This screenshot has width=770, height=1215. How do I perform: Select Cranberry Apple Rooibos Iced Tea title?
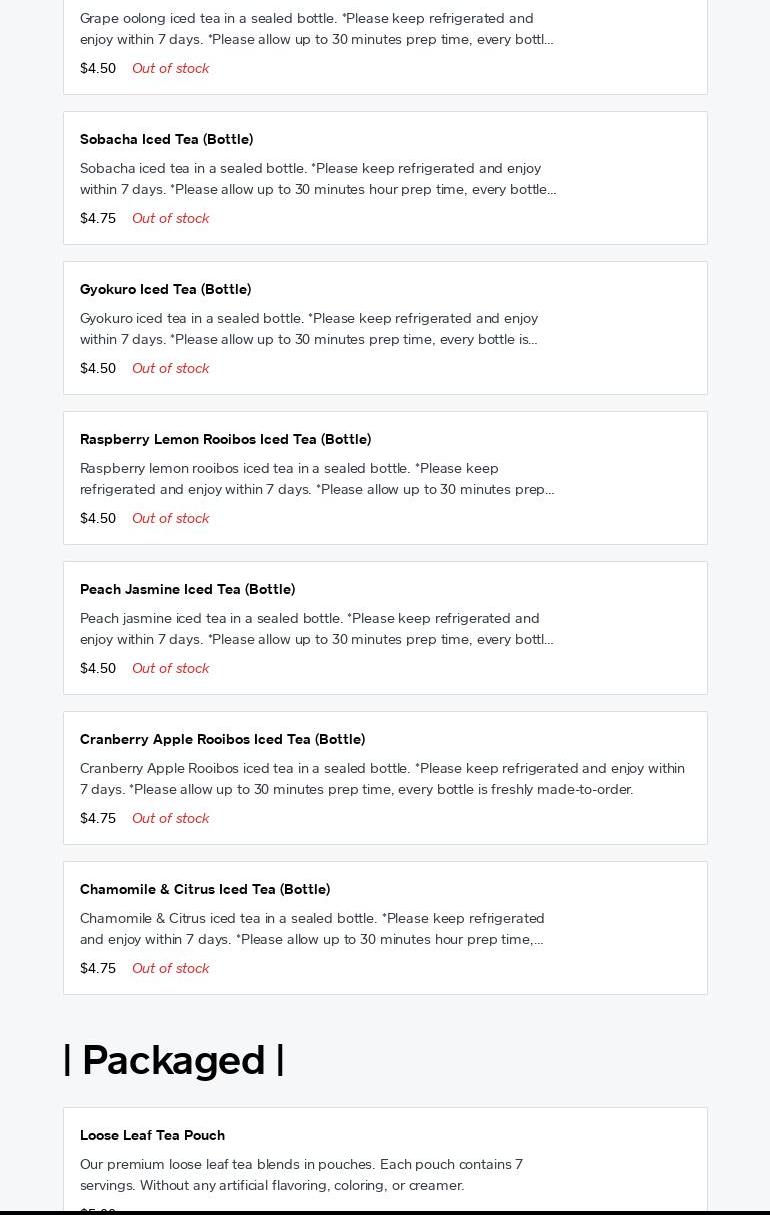tap(222, 739)
